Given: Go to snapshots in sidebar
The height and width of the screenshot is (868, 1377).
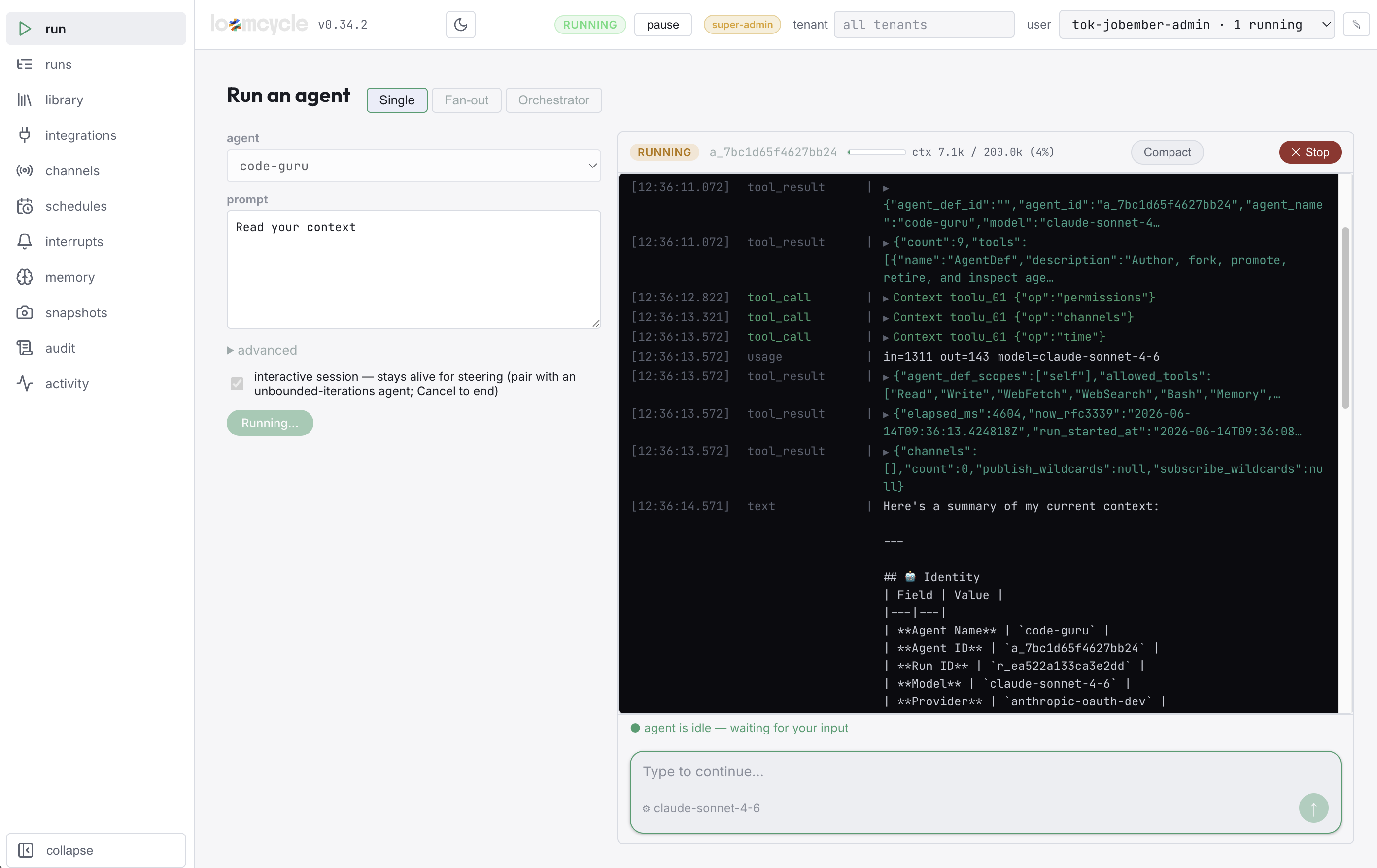Looking at the screenshot, I should (96, 312).
